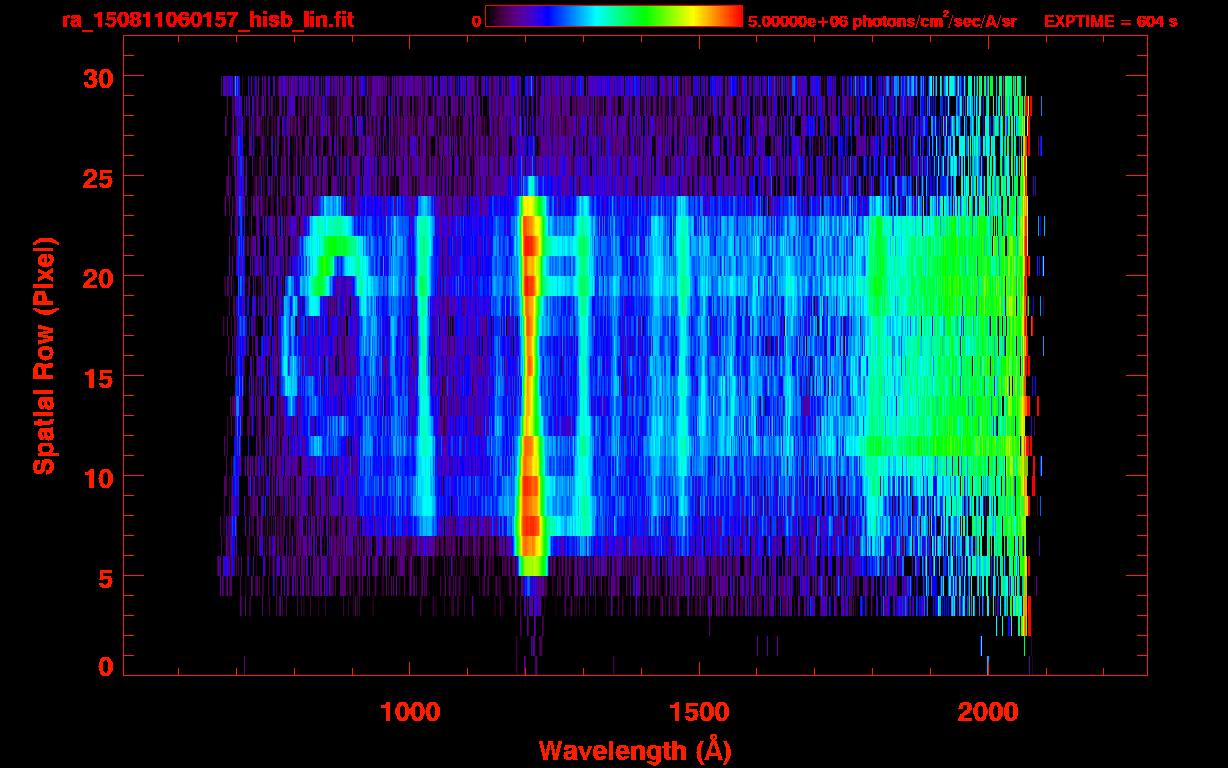This screenshot has height=768, width=1228.
Task: Click the color bar minimum label 0
Action: [x=477, y=21]
